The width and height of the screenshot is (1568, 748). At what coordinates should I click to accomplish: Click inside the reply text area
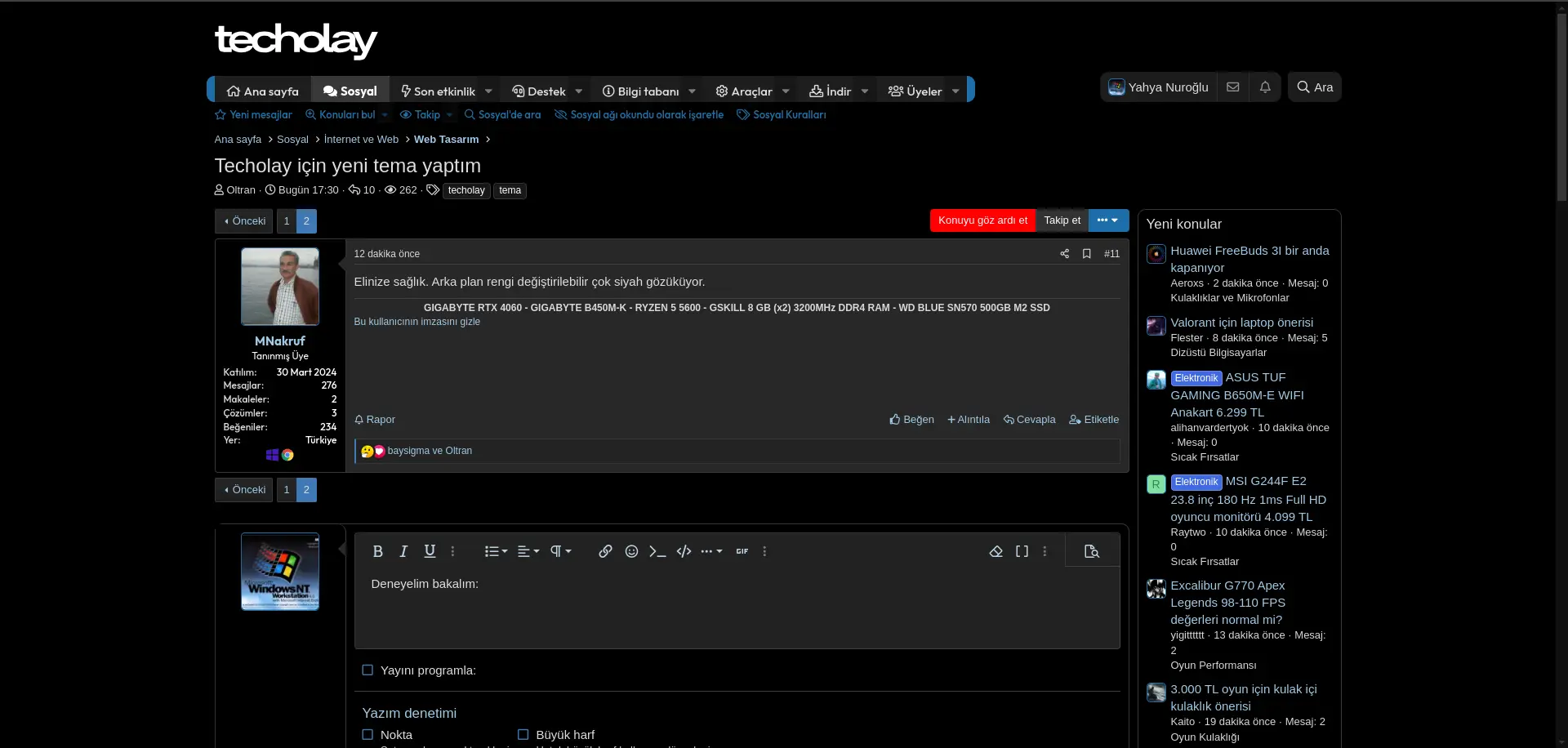(737, 608)
